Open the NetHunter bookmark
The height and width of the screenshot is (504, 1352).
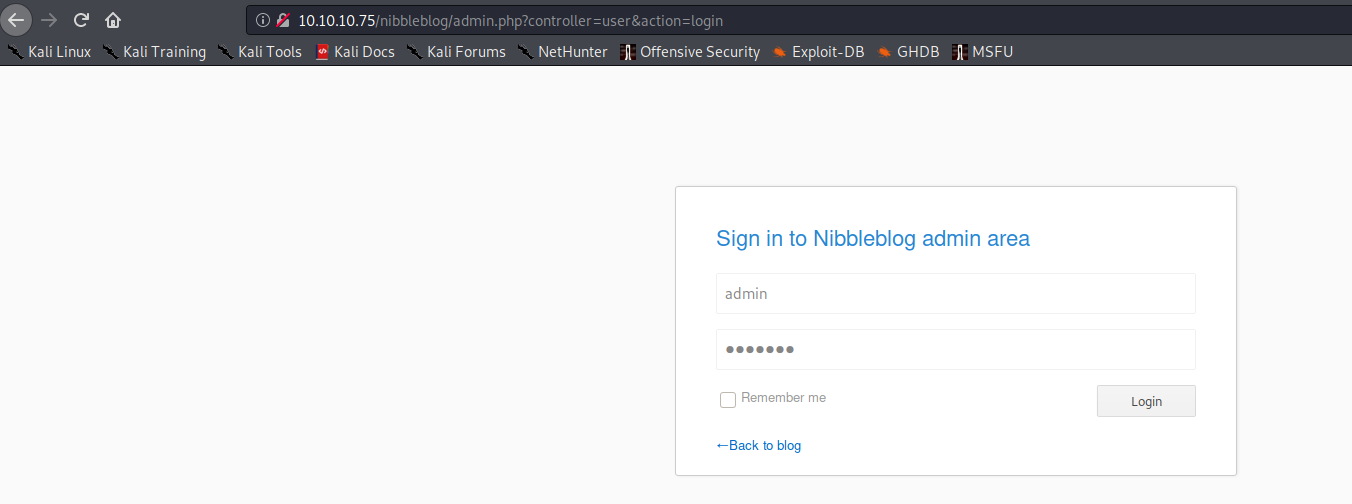(562, 52)
